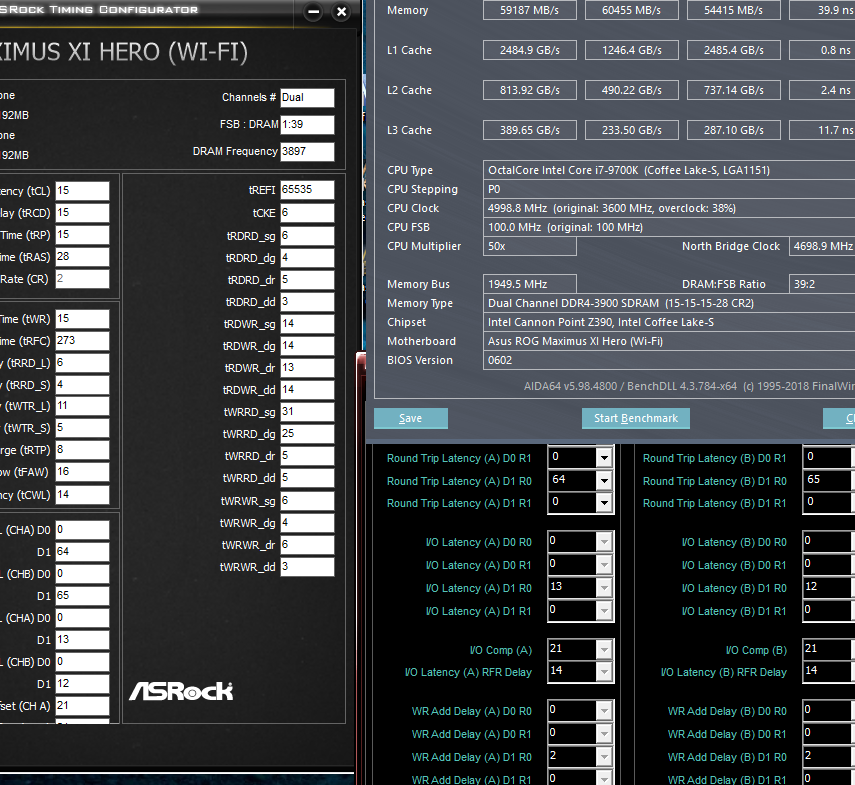Open Round Trip Latency (A) D1 R1 dropdown
This screenshot has width=855, height=785.
pyautogui.click(x=604, y=503)
